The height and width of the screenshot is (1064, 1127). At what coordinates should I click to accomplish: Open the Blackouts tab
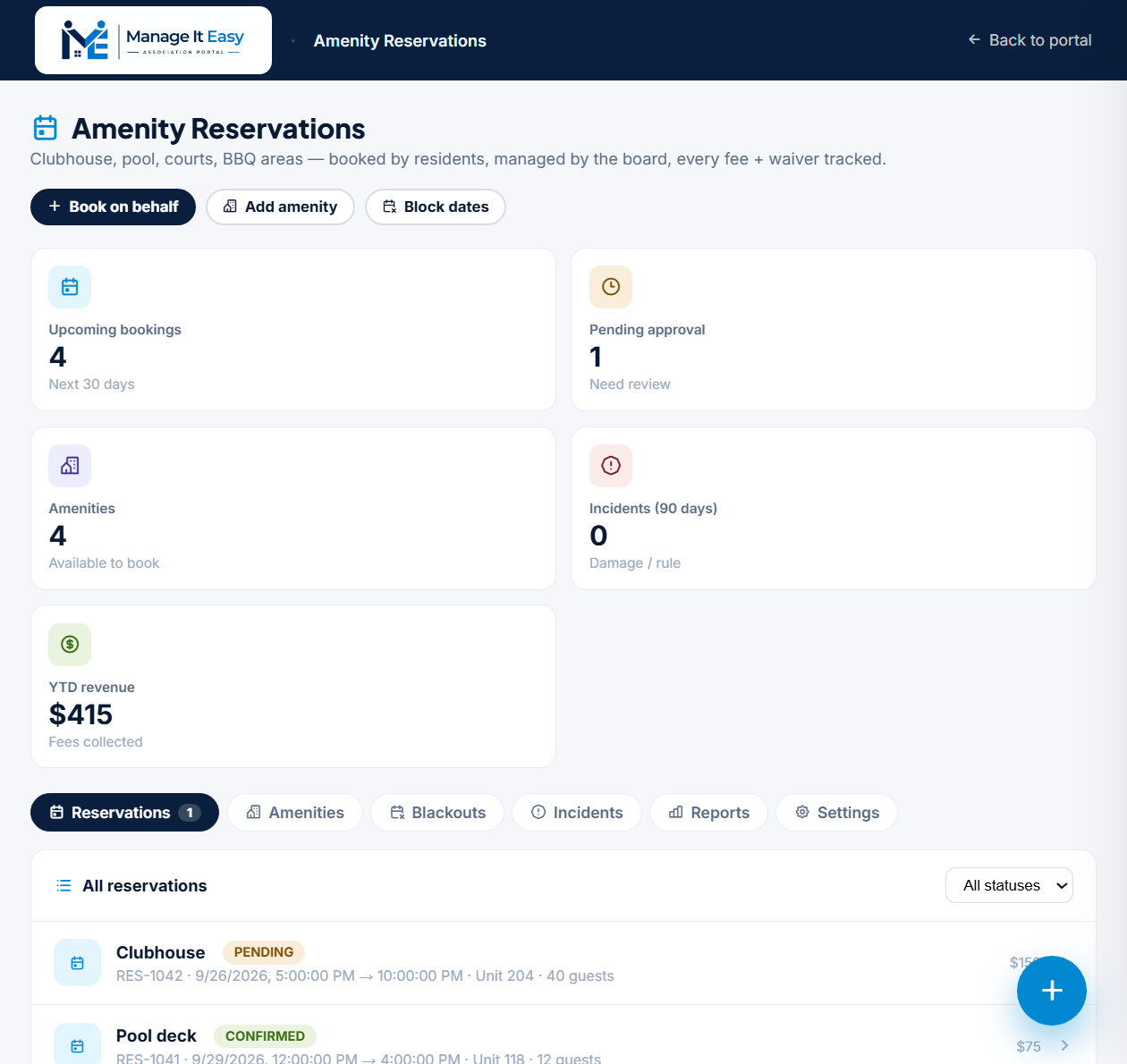(x=437, y=812)
